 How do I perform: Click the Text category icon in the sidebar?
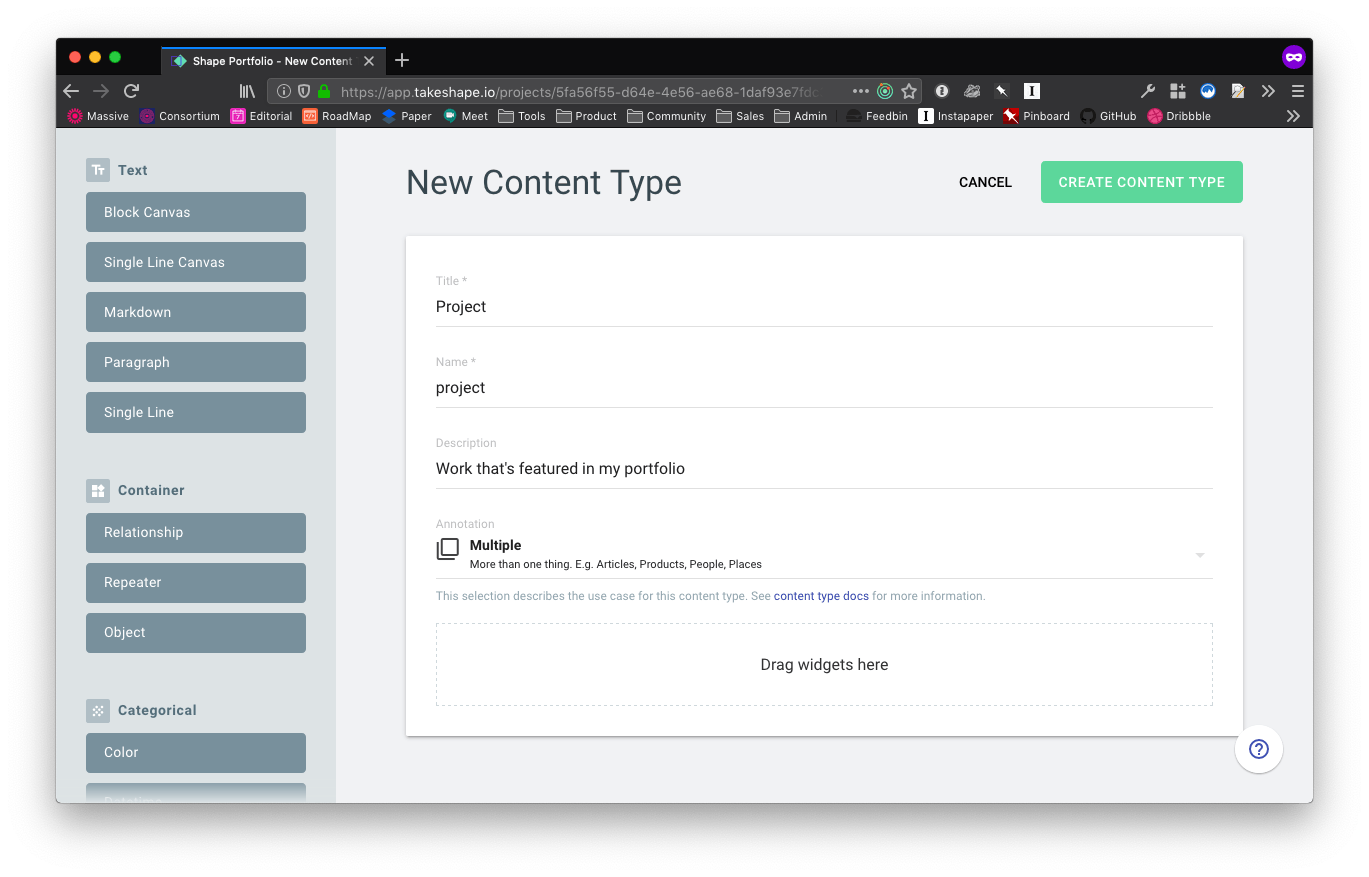pos(97,170)
